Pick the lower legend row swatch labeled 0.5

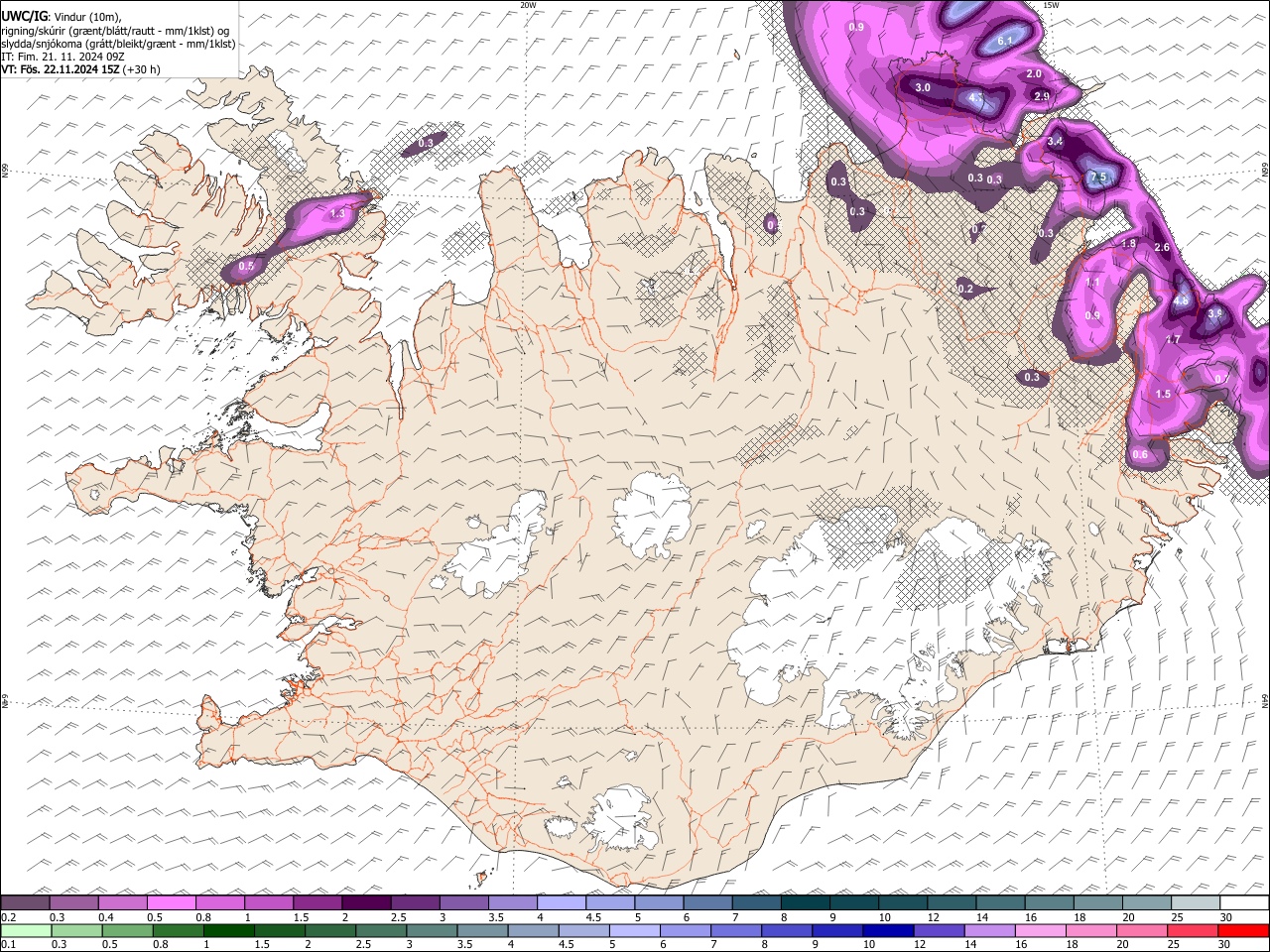pos(127,931)
